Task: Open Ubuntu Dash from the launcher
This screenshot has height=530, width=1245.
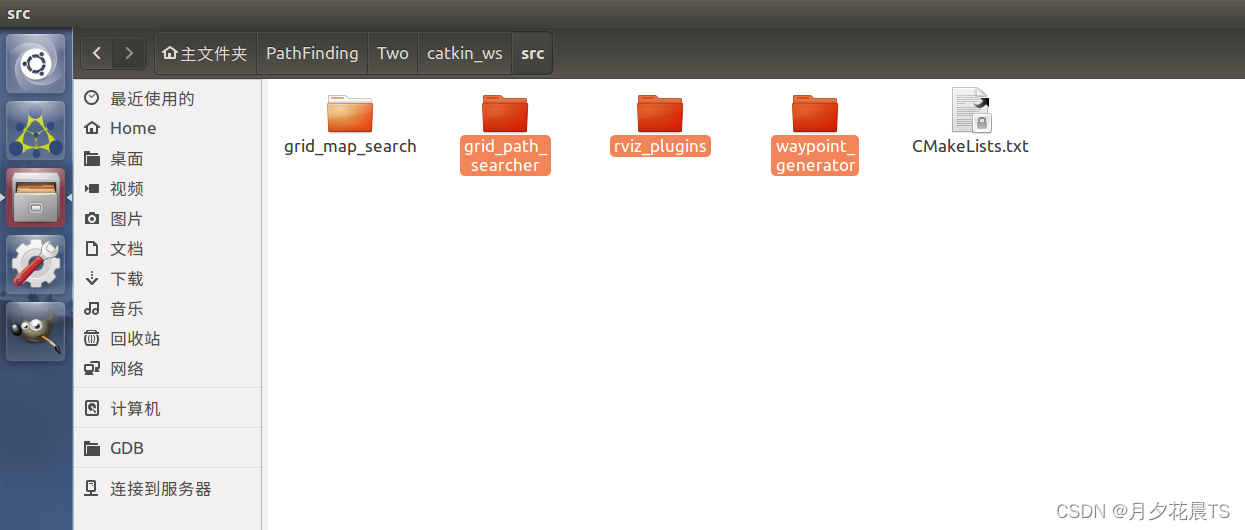Action: click(x=36, y=64)
